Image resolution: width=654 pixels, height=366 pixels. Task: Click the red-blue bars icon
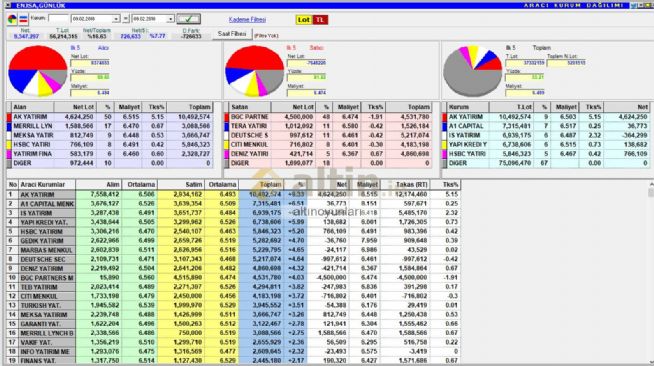tap(23, 19)
